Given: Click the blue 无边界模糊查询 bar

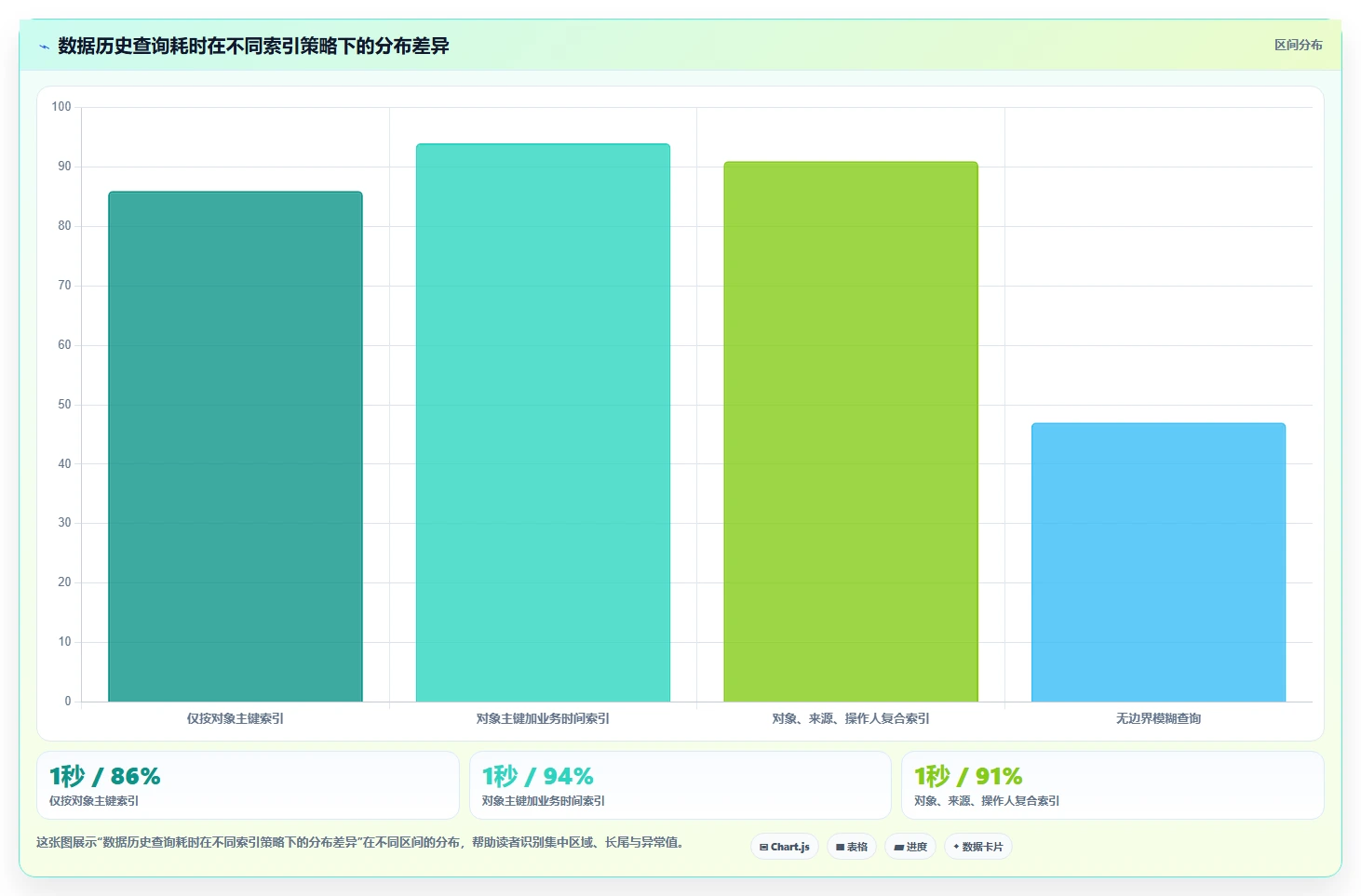Looking at the screenshot, I should pos(1158,562).
